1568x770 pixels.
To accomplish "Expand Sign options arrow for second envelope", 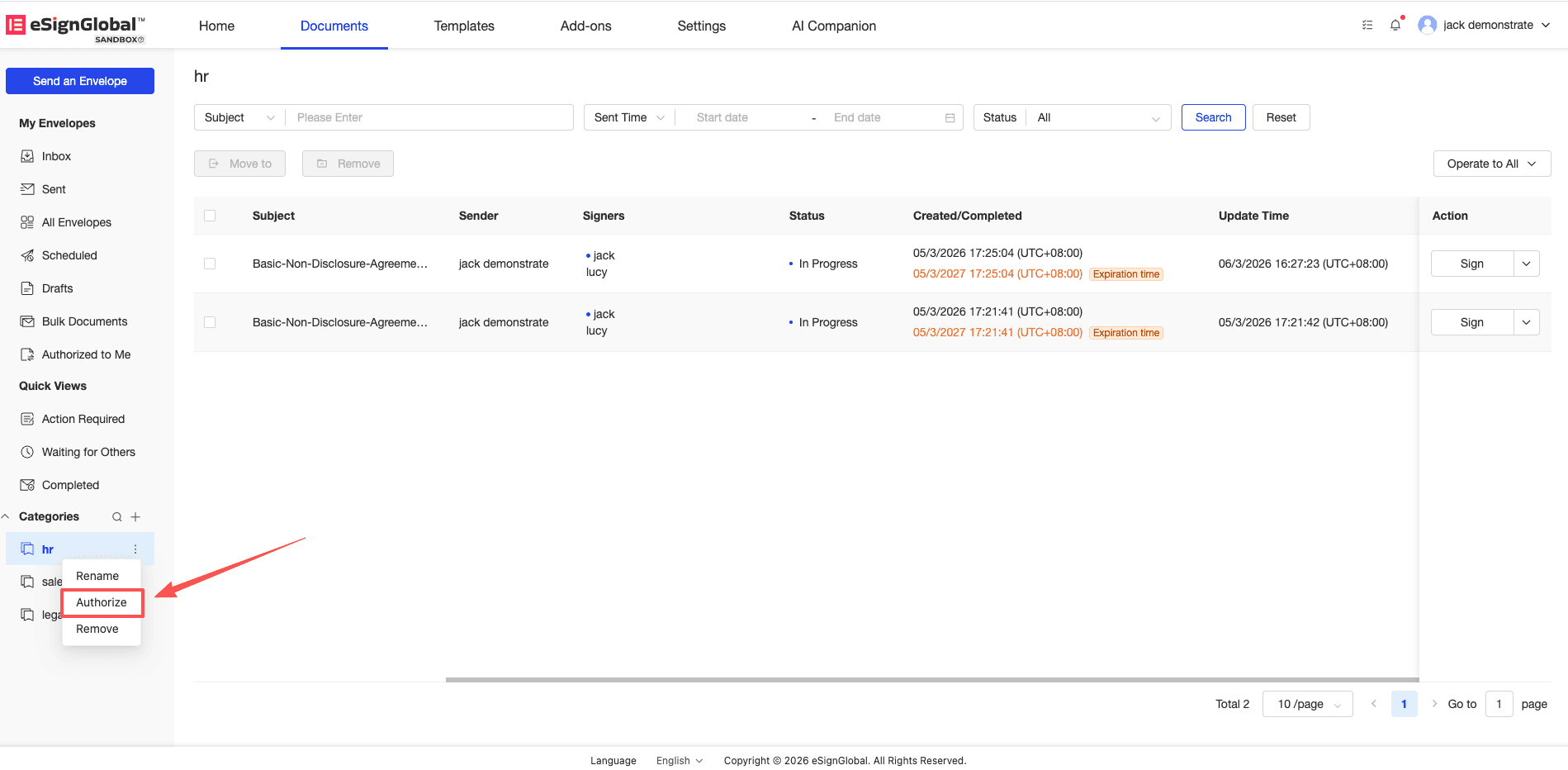I will coord(1527,322).
